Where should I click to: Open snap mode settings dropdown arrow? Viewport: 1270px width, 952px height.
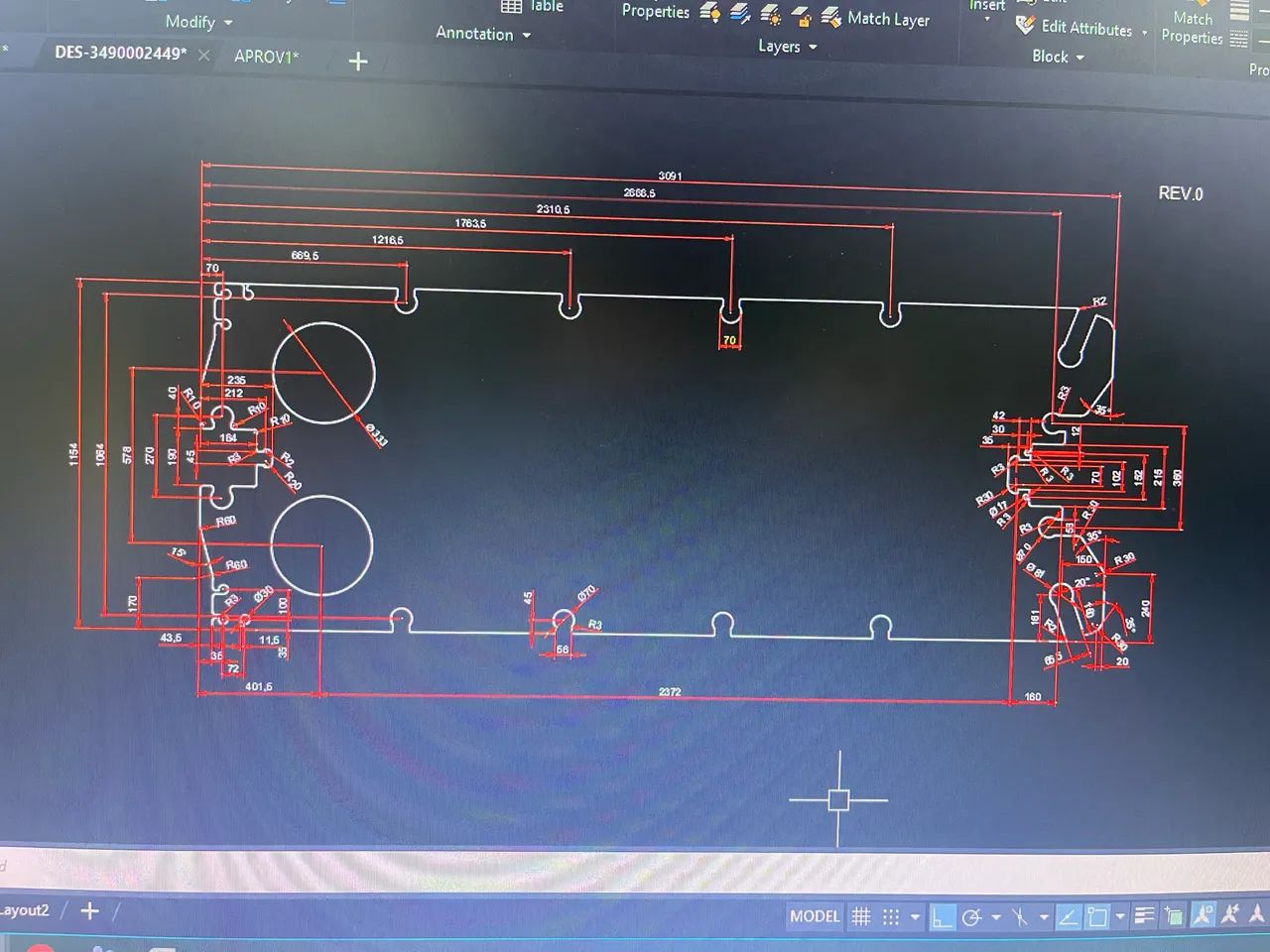915,918
